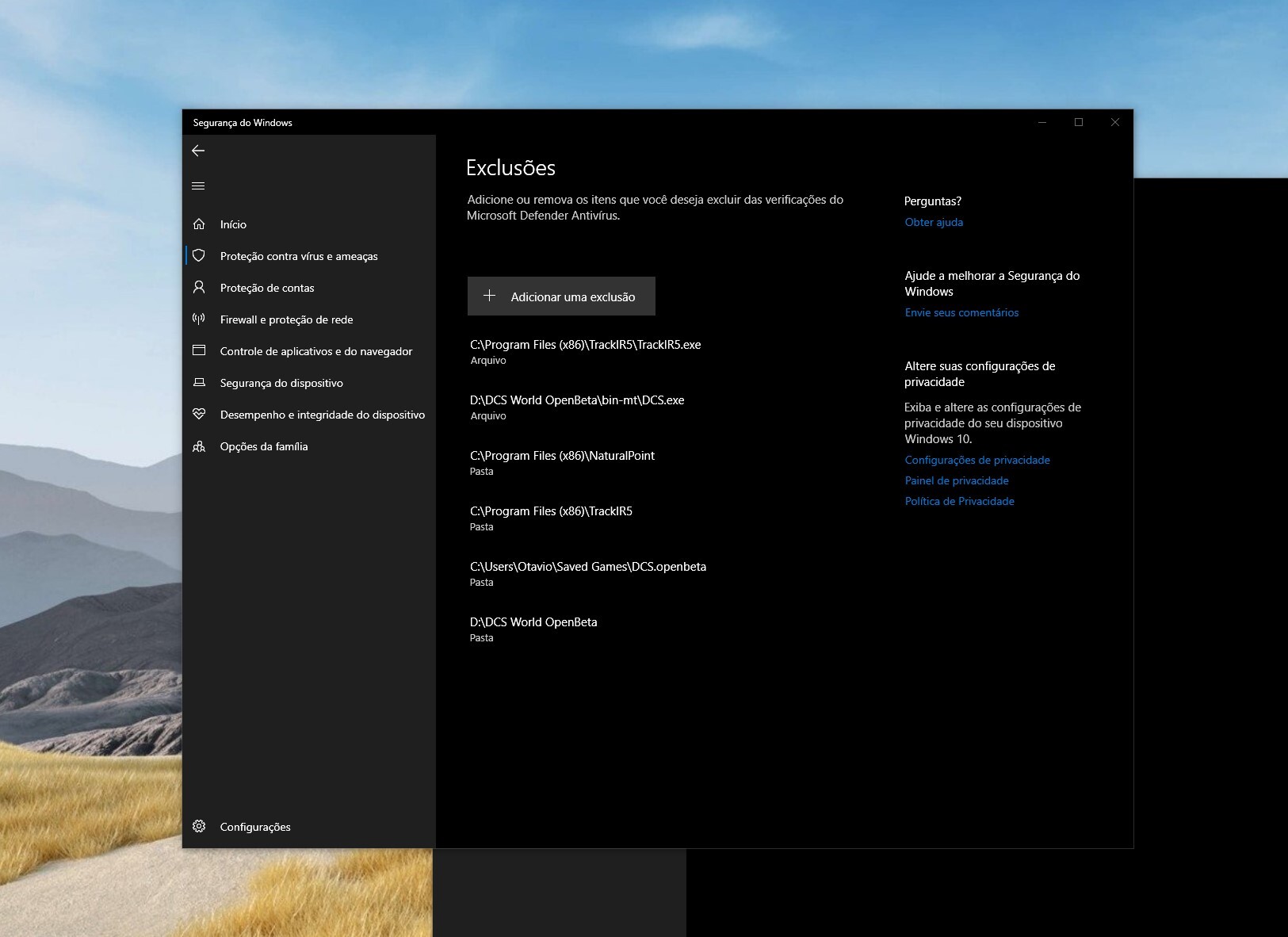Select the virus protection shield icon

[199, 255]
